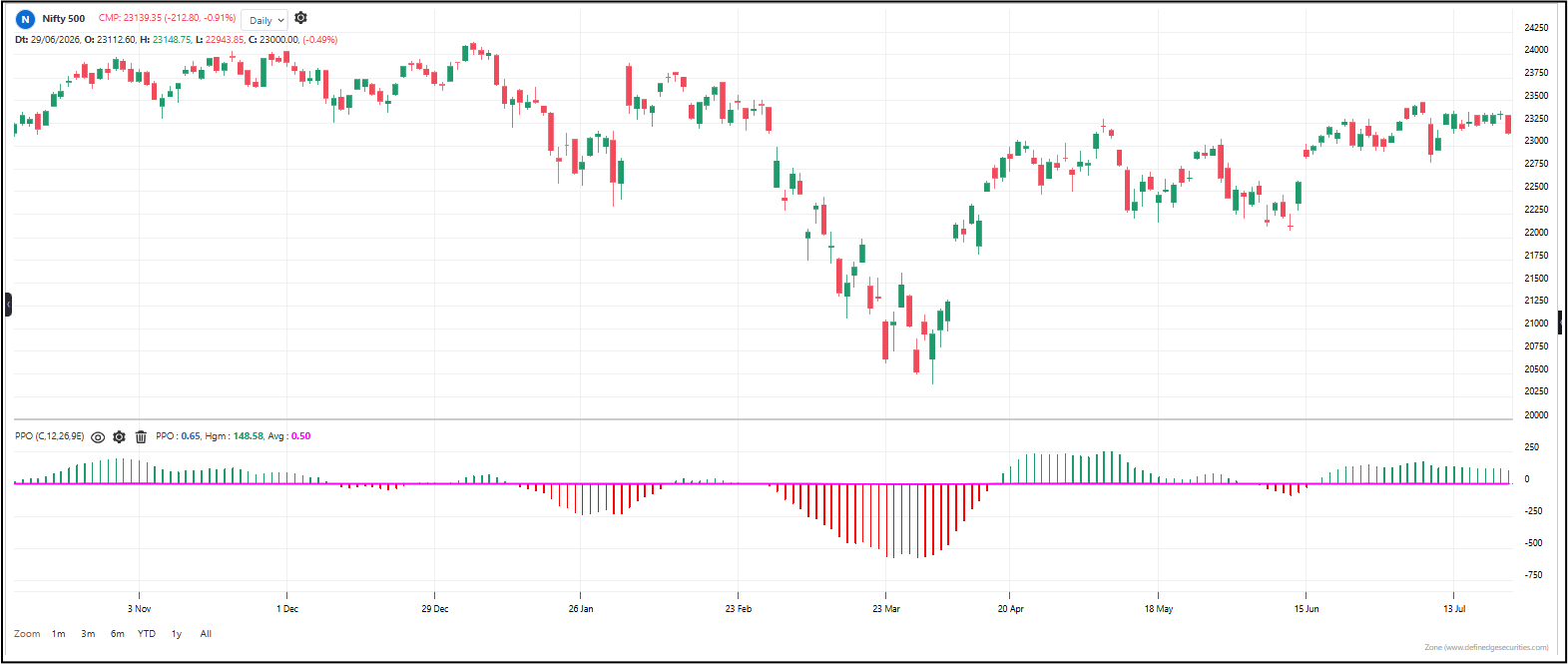Open chart settings gear next to Daily
This screenshot has width=1568, height=664.
(300, 18)
